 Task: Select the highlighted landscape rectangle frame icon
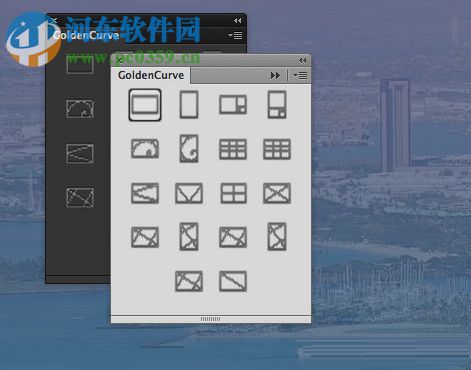tap(145, 105)
